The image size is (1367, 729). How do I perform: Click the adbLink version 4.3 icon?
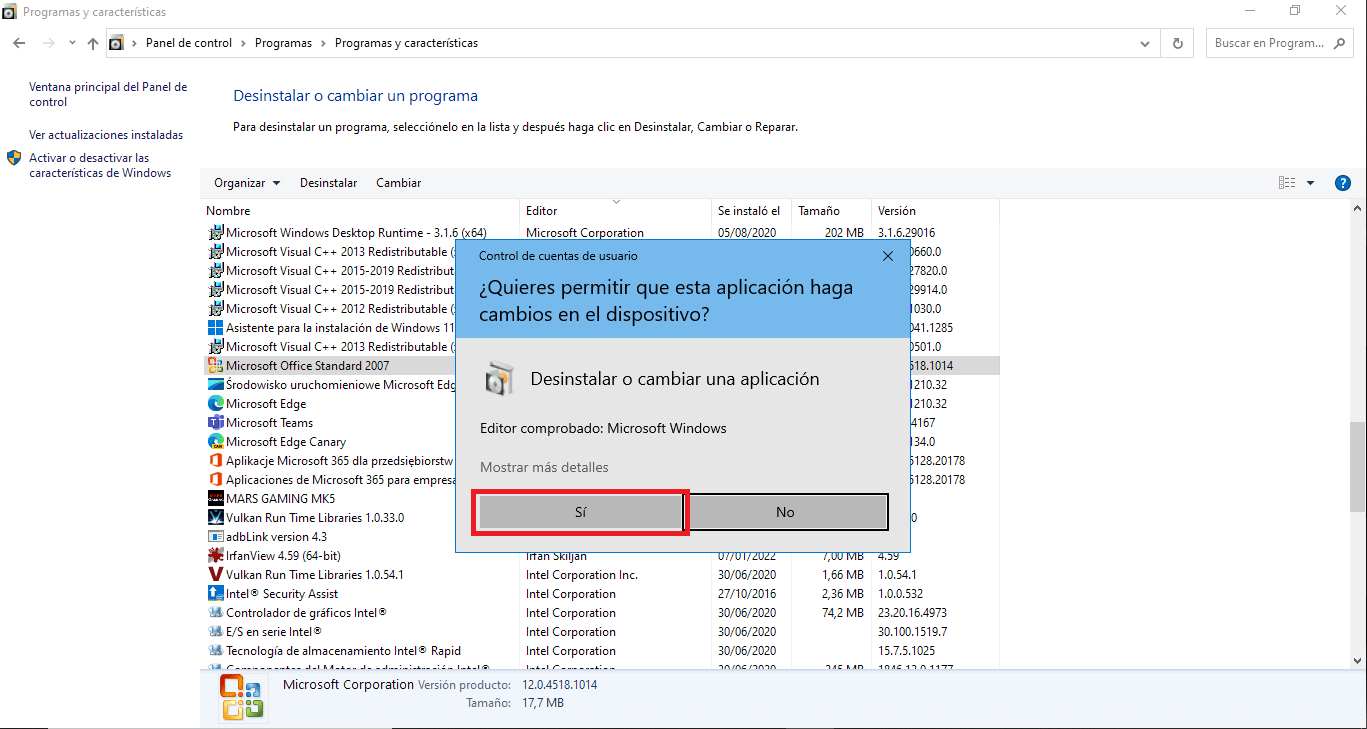215,537
